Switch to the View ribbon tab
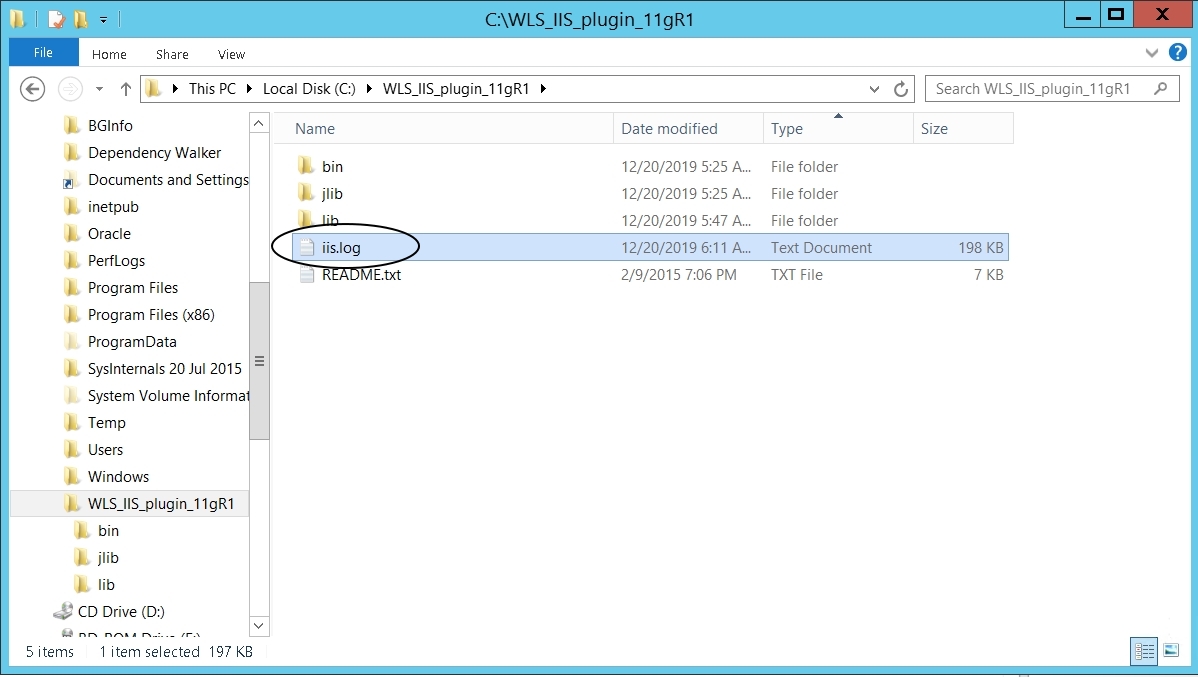The width and height of the screenshot is (1198, 677). (x=231, y=54)
